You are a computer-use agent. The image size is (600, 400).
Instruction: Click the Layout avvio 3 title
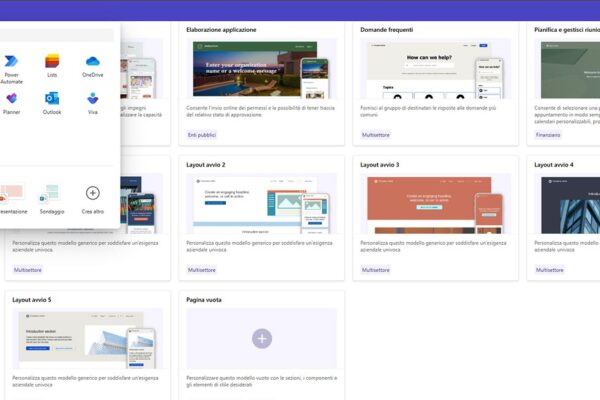click(380, 165)
